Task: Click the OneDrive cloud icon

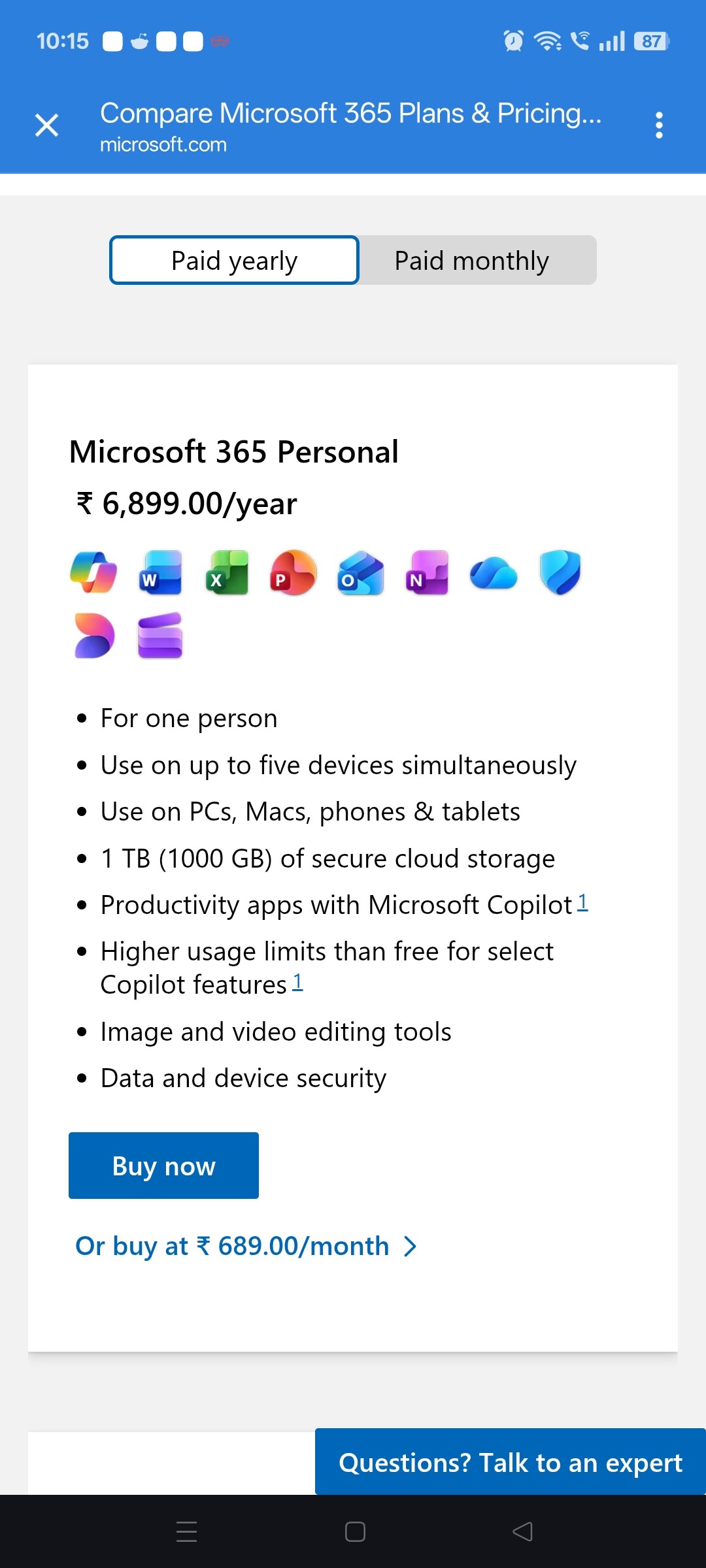Action: 494,574
